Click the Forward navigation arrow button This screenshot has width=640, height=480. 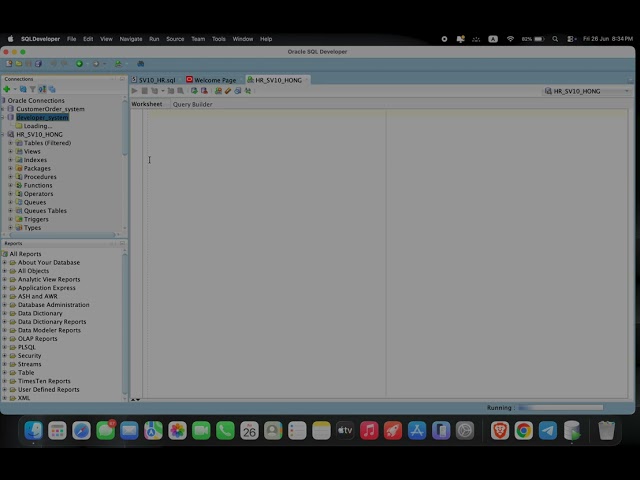coord(96,64)
